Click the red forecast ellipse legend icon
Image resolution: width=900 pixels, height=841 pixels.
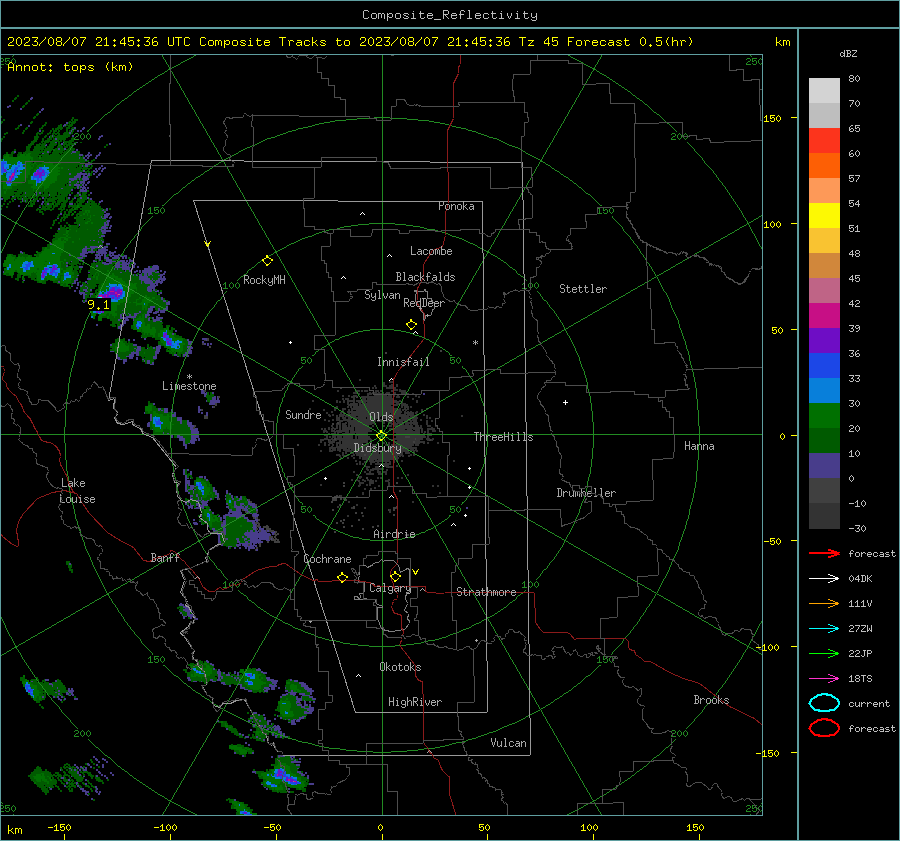pyautogui.click(x=824, y=728)
